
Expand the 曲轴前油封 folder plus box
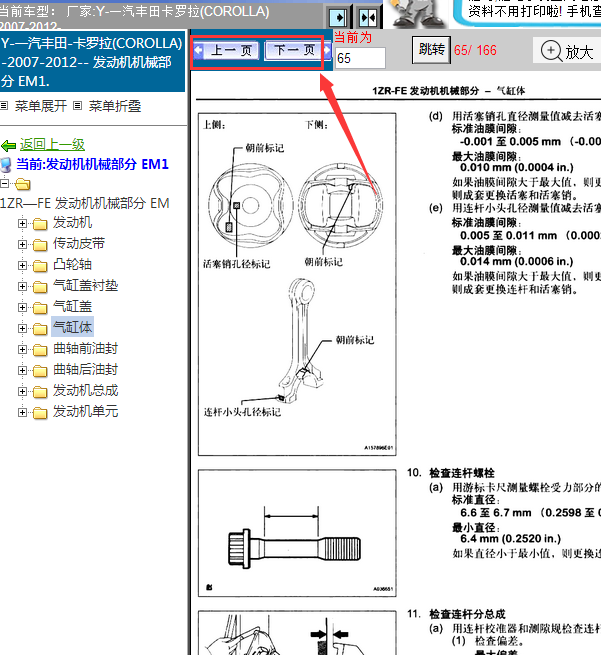point(22,349)
